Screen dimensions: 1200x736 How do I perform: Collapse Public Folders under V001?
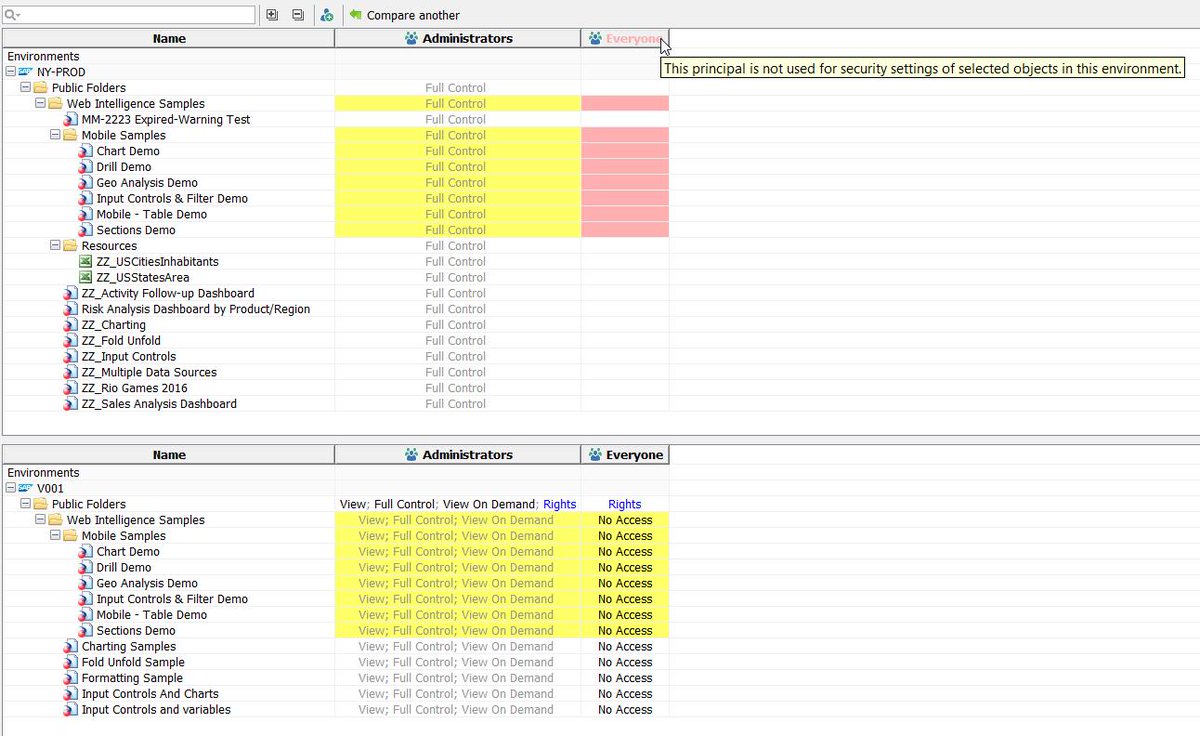[x=25, y=504]
